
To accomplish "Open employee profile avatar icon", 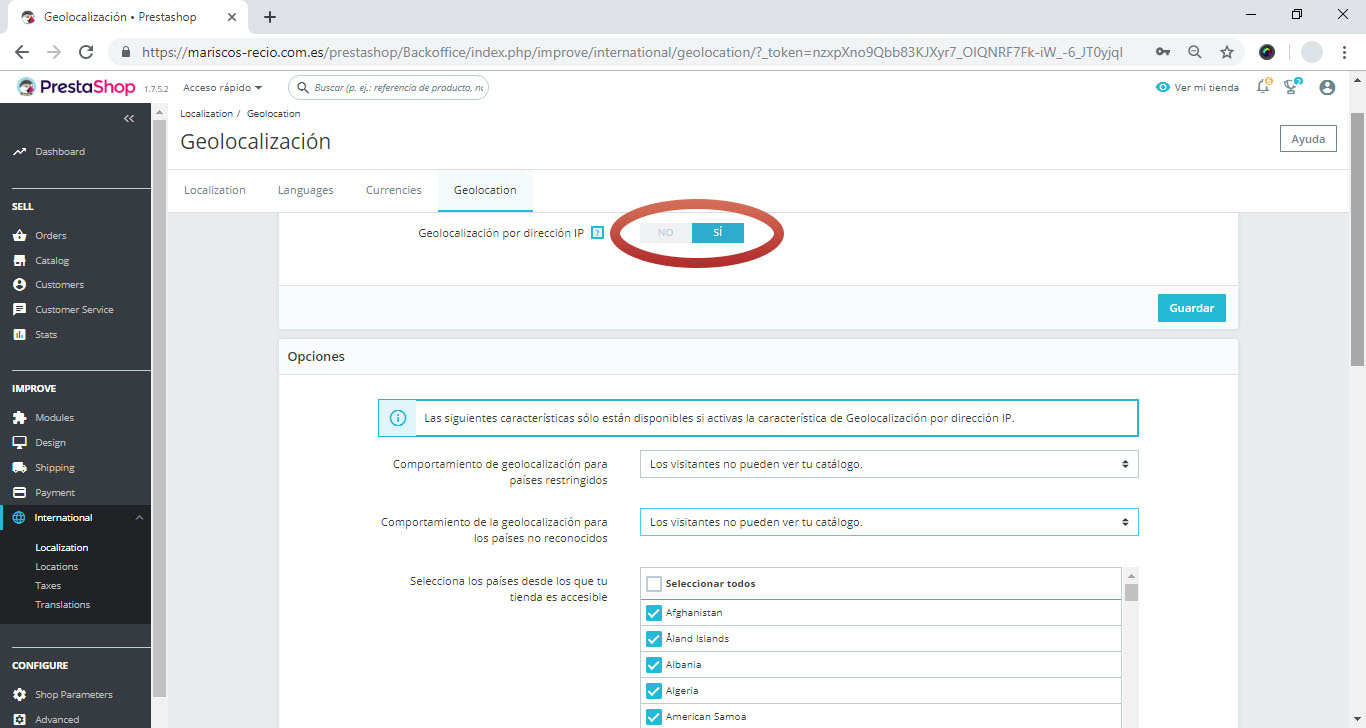I will 1327,88.
